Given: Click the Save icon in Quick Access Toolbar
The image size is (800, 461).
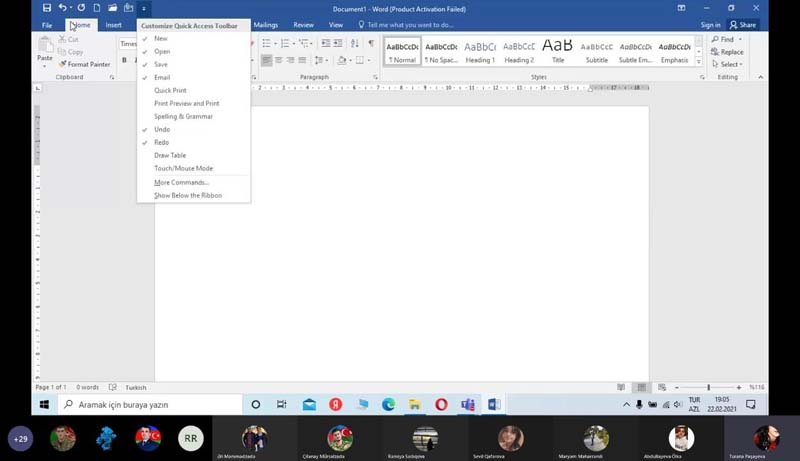Looking at the screenshot, I should (47, 8).
